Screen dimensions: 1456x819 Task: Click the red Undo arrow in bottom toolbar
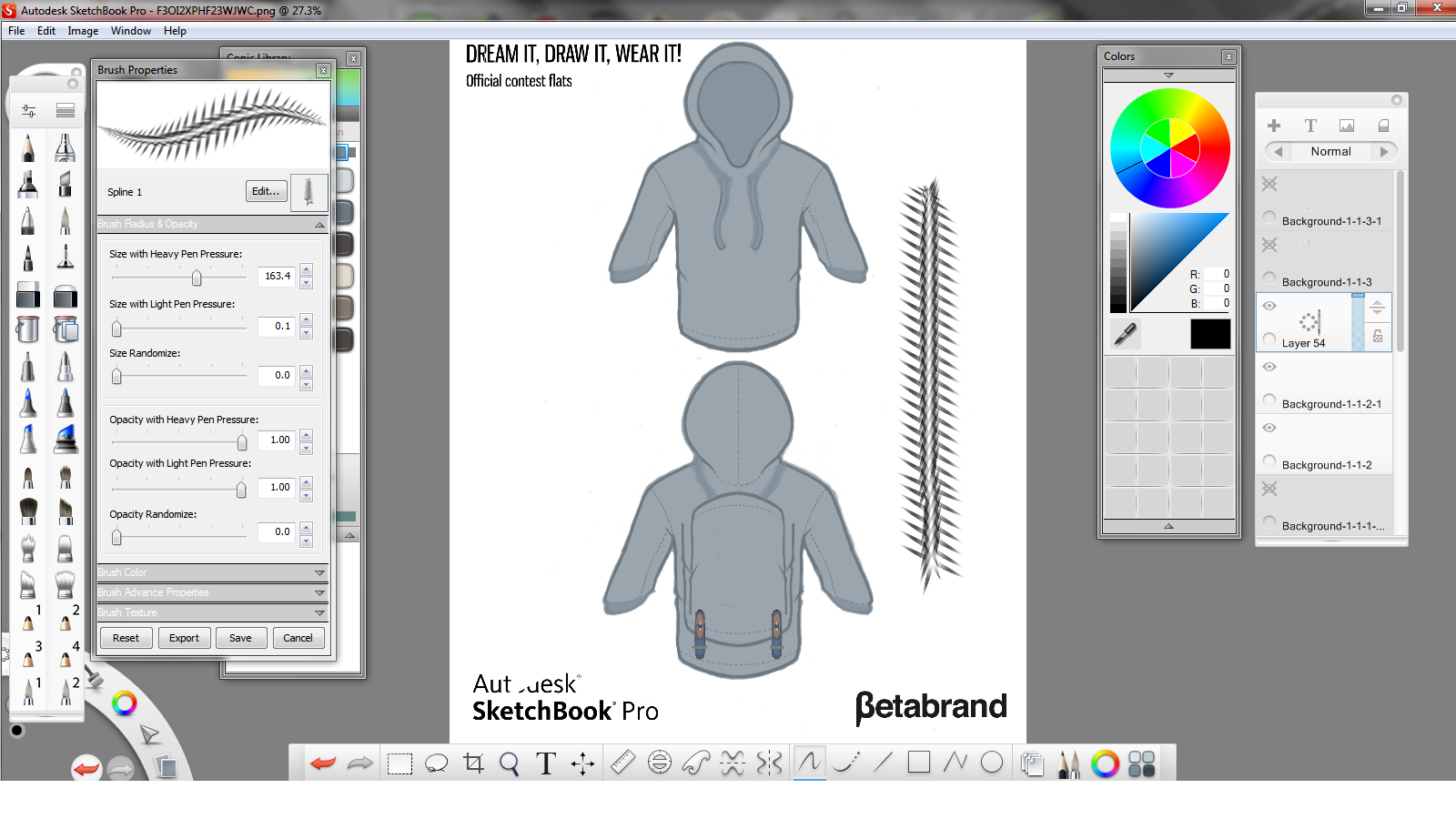(x=323, y=763)
